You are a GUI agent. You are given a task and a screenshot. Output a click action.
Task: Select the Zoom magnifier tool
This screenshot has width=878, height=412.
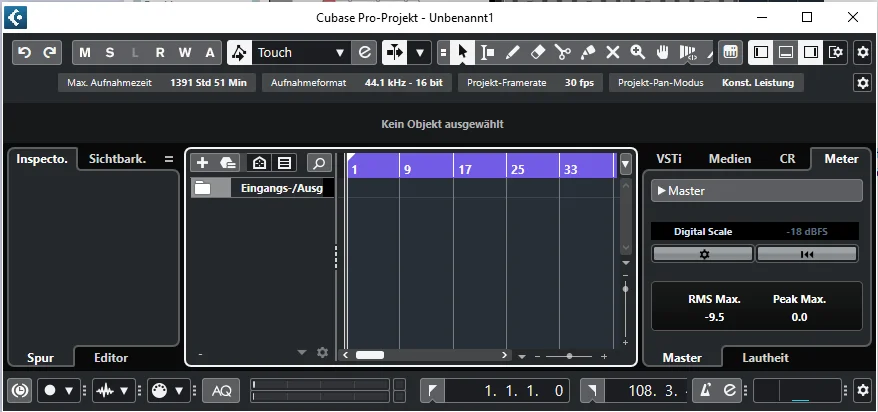[x=638, y=53]
